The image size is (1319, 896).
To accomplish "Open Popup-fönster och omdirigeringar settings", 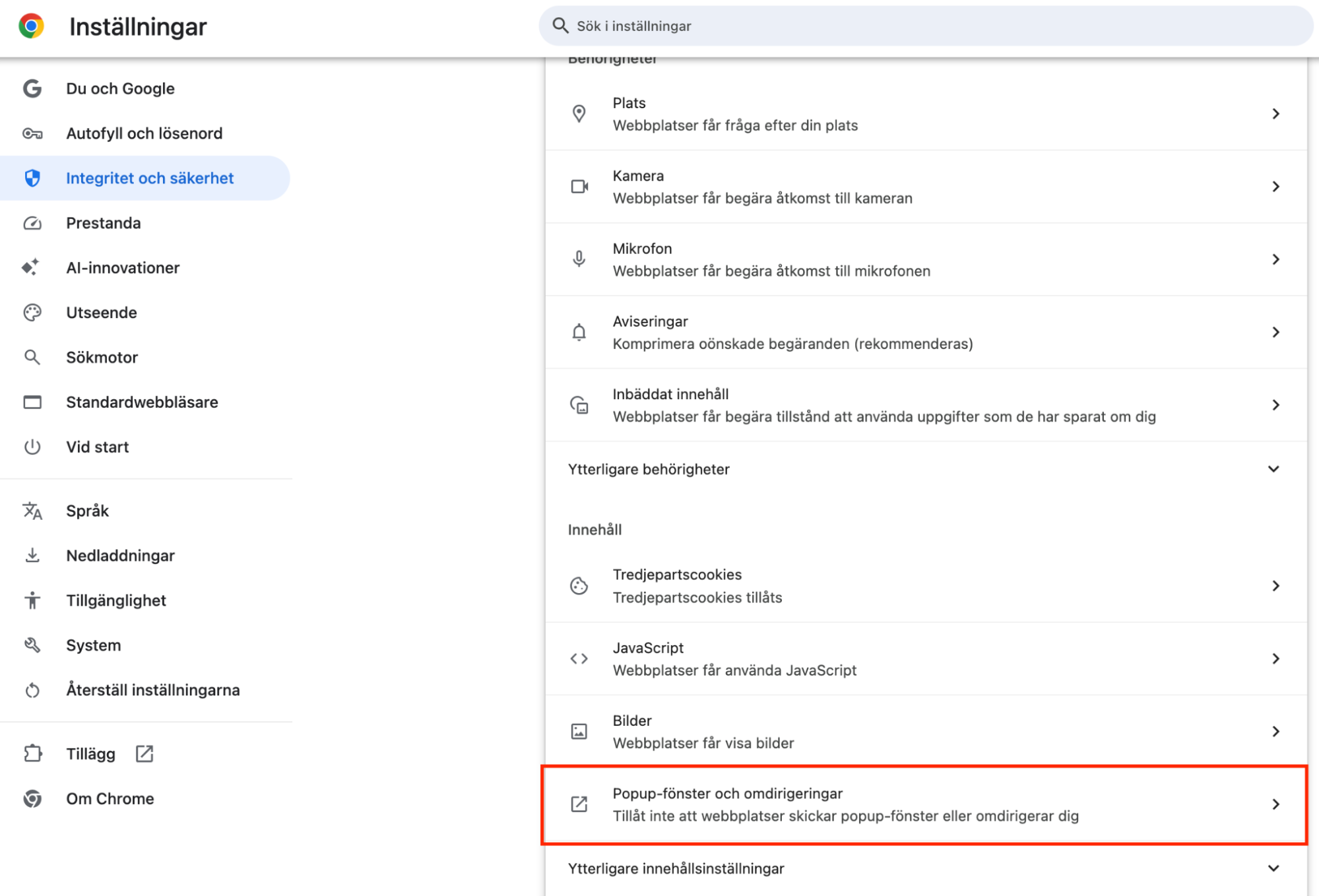I will coord(926,804).
